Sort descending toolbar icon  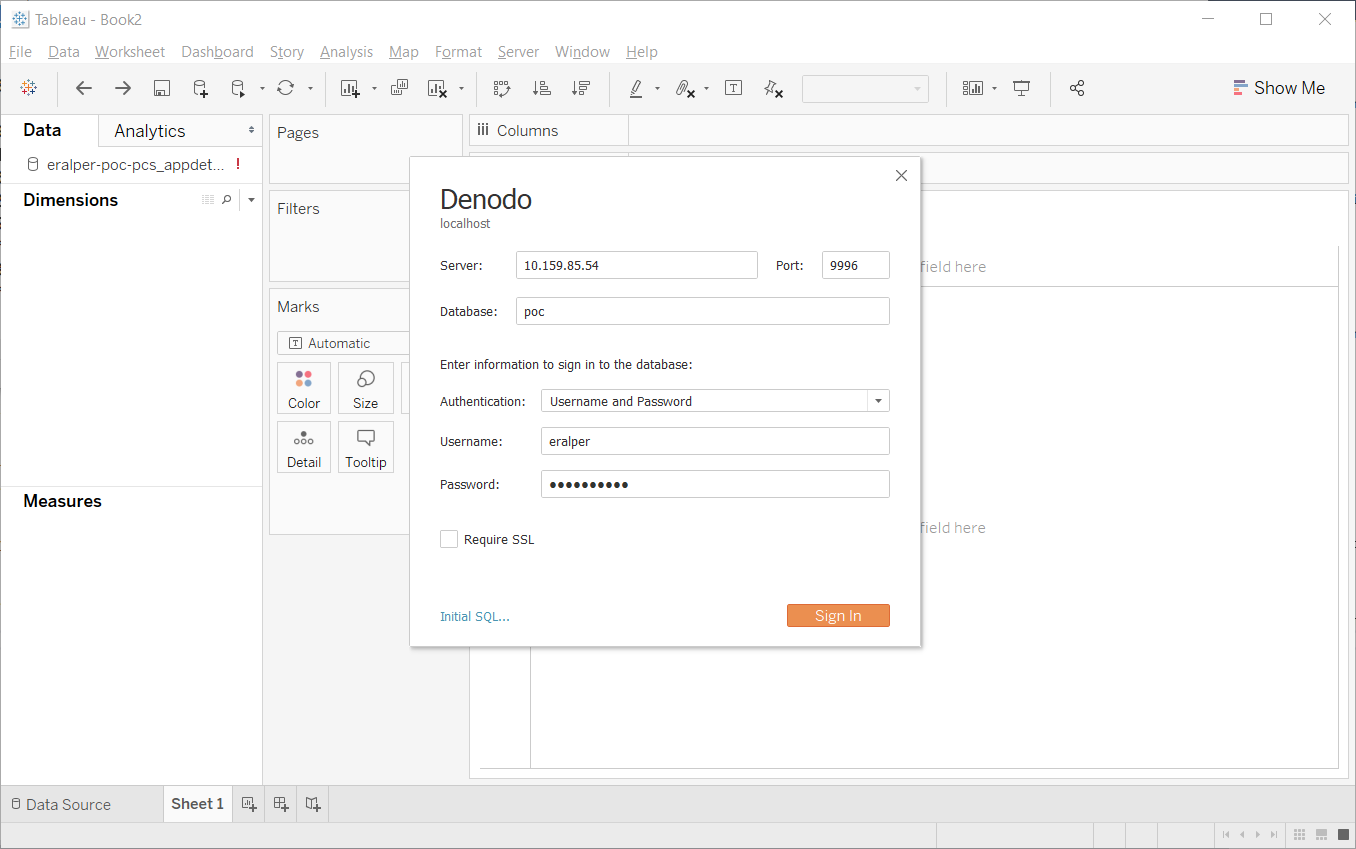point(580,88)
